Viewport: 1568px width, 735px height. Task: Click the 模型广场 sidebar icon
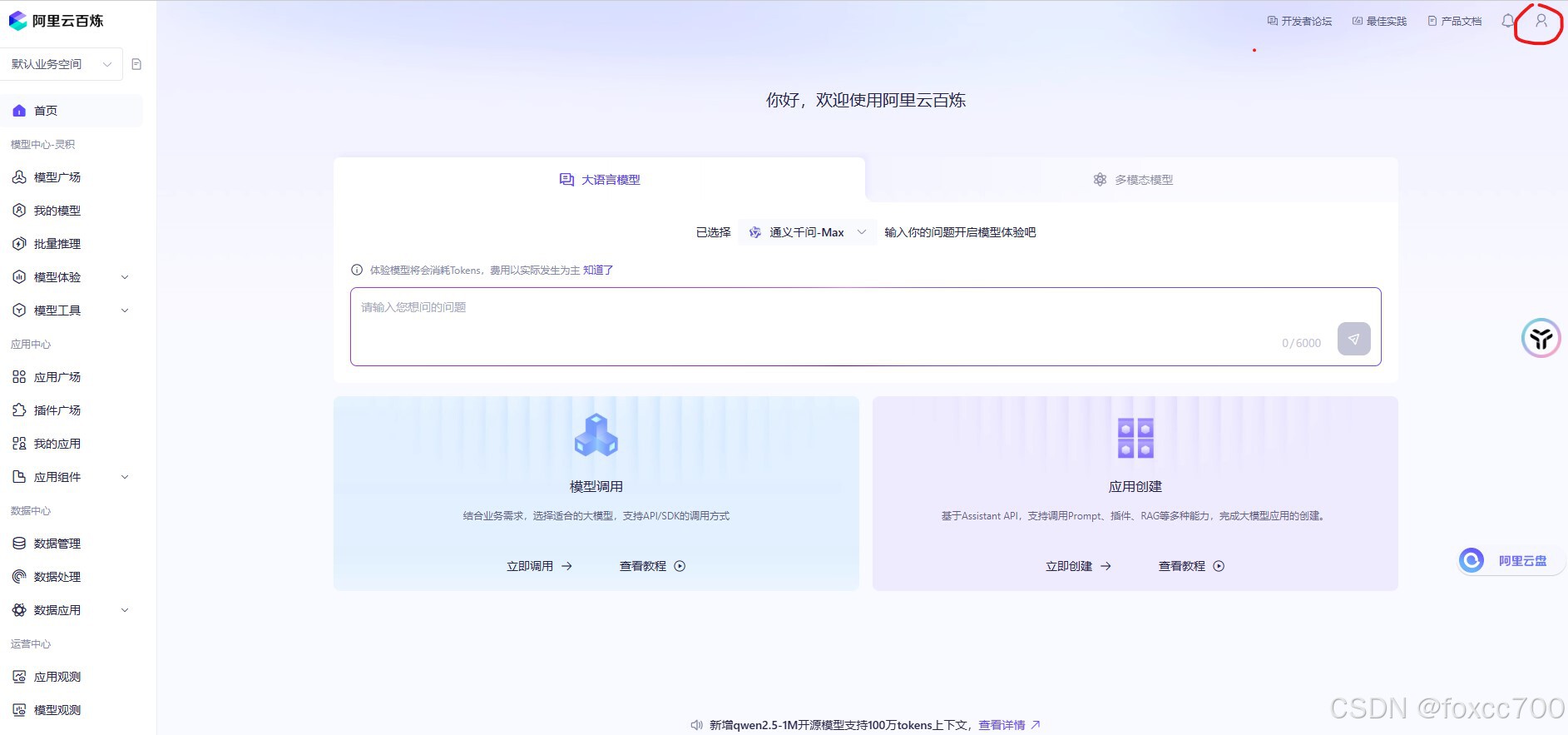click(x=19, y=177)
